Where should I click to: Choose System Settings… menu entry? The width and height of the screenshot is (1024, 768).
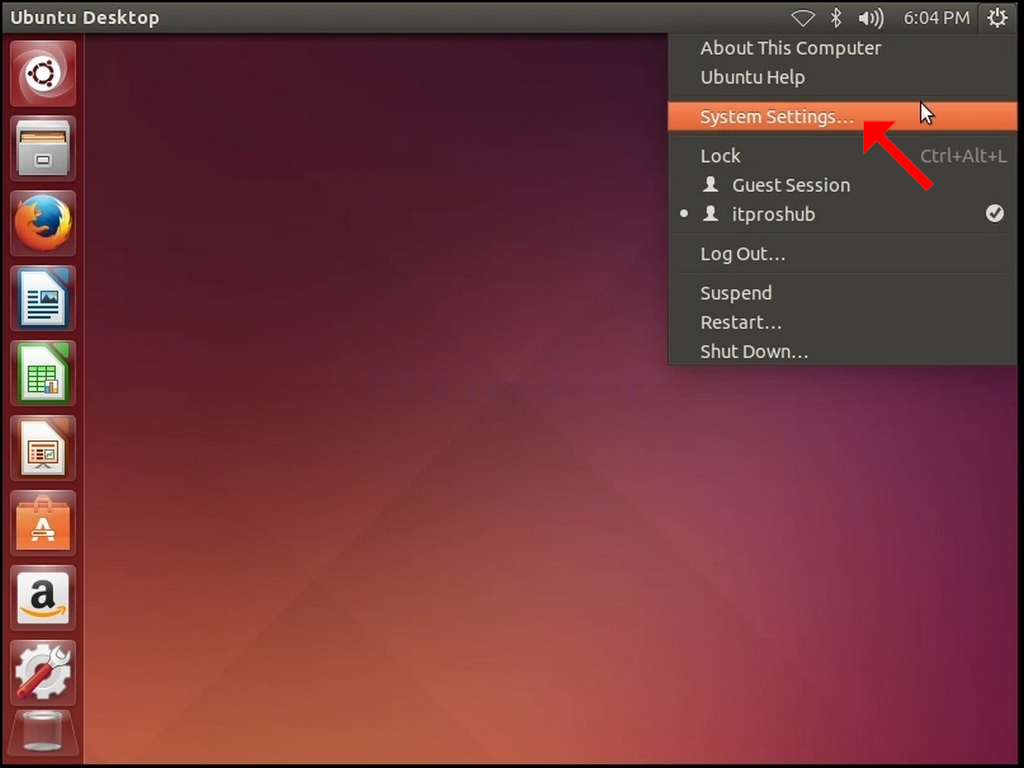click(842, 116)
